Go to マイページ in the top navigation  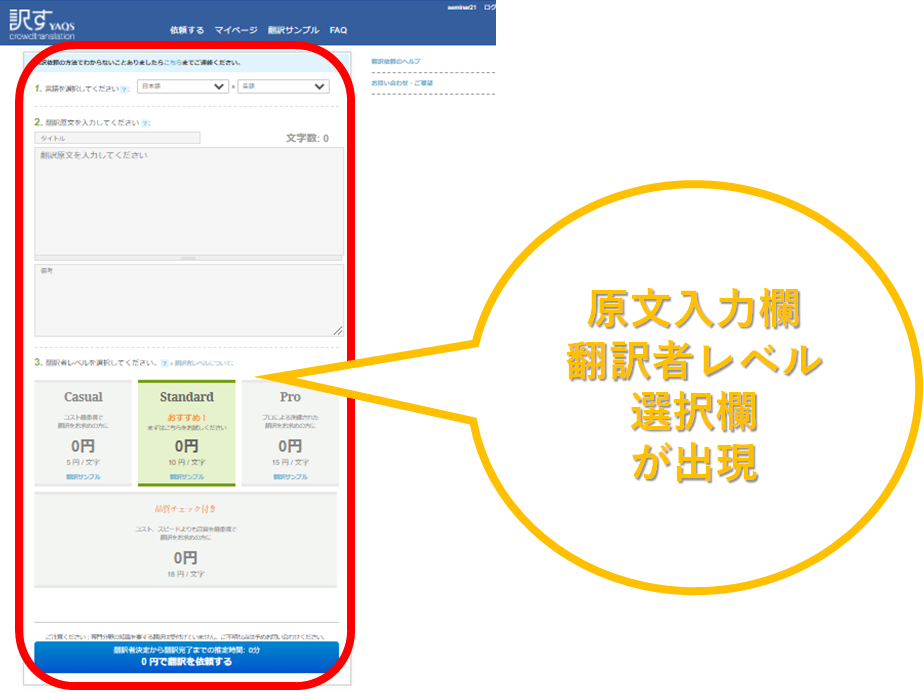[236, 30]
